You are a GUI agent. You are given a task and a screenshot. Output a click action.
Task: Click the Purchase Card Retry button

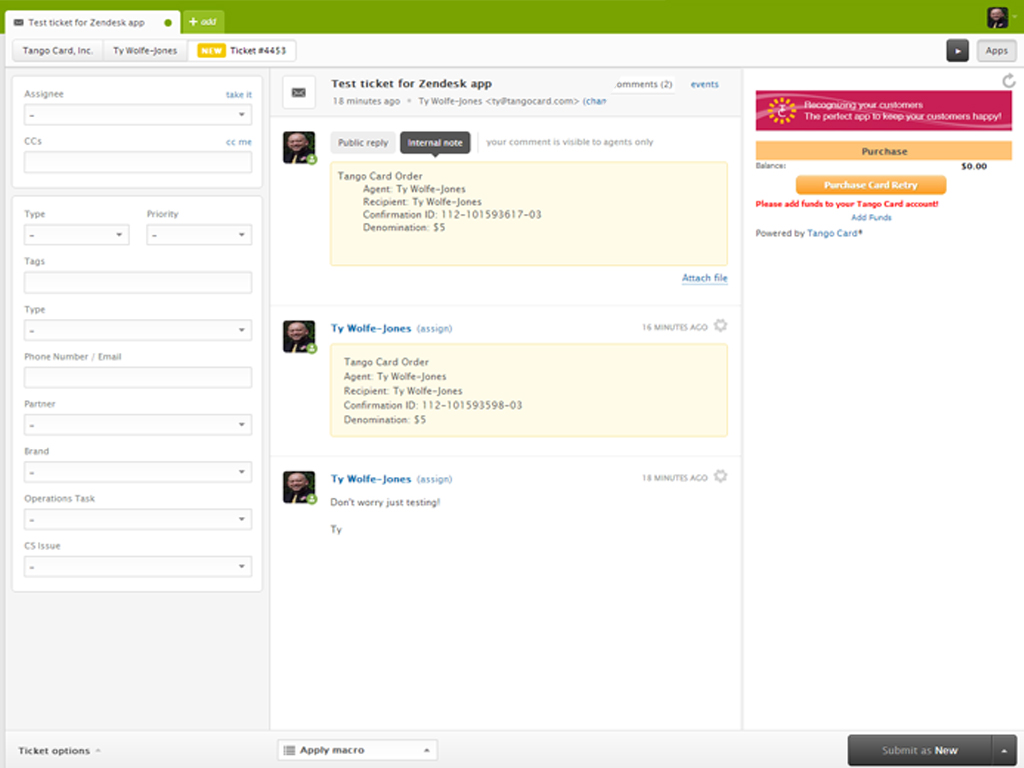(870, 185)
